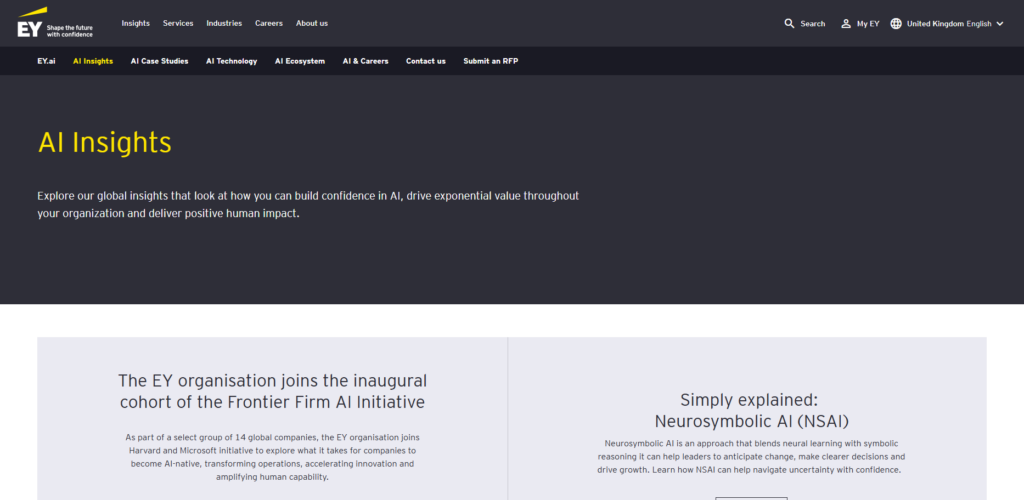
Task: Open the Industries menu
Action: (224, 23)
